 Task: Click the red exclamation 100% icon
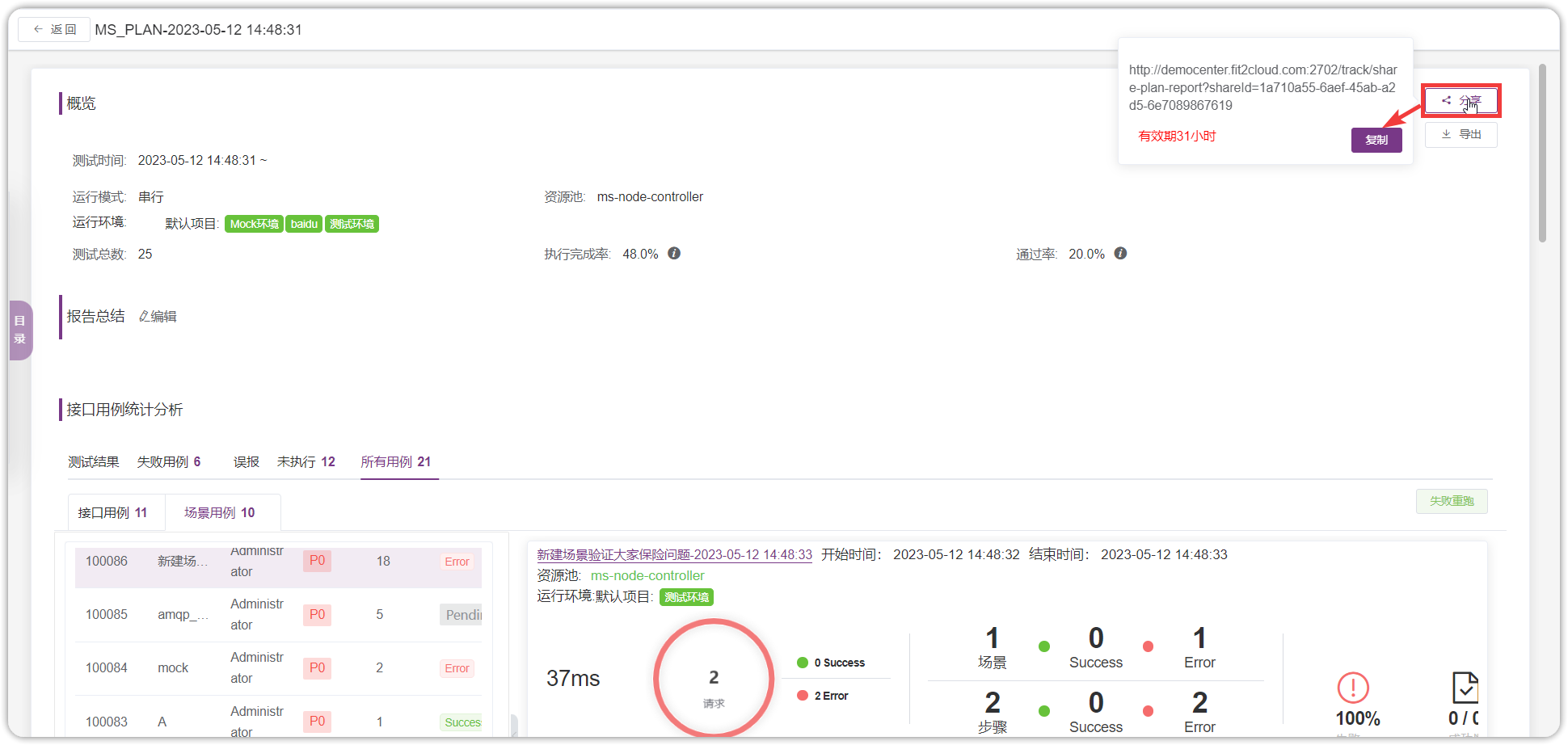click(1353, 688)
